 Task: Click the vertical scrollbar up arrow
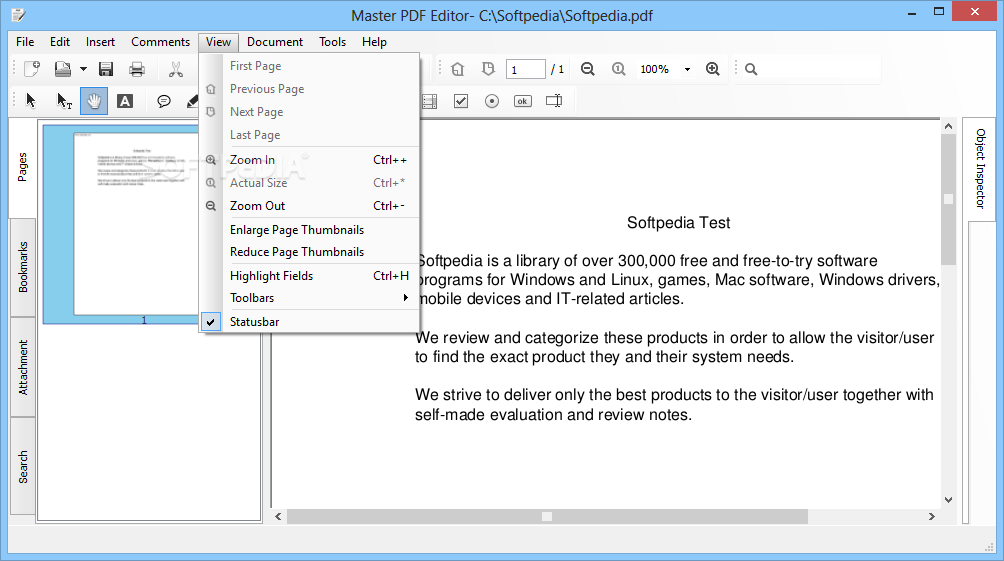[948, 126]
